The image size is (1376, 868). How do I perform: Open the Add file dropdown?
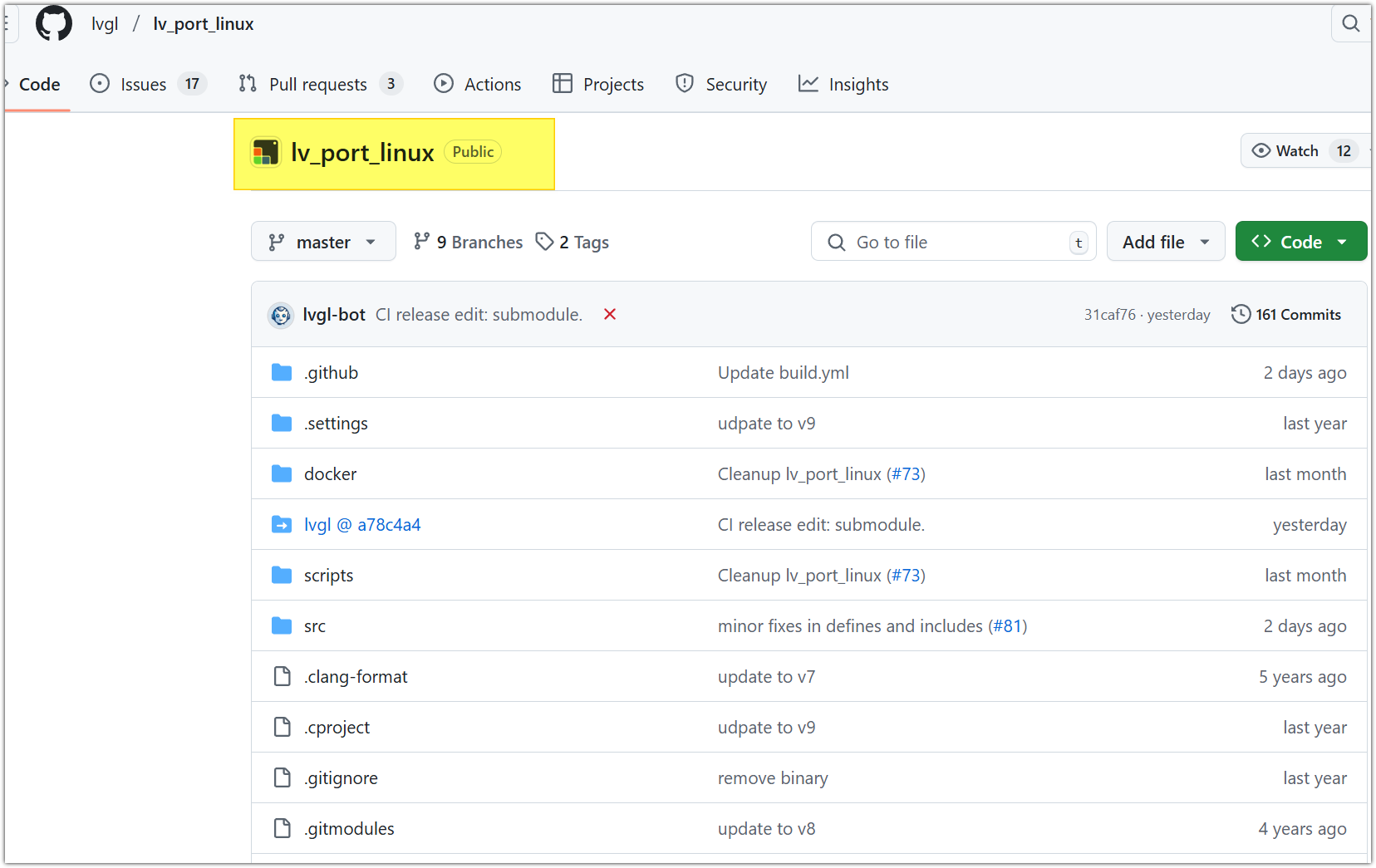1165,241
